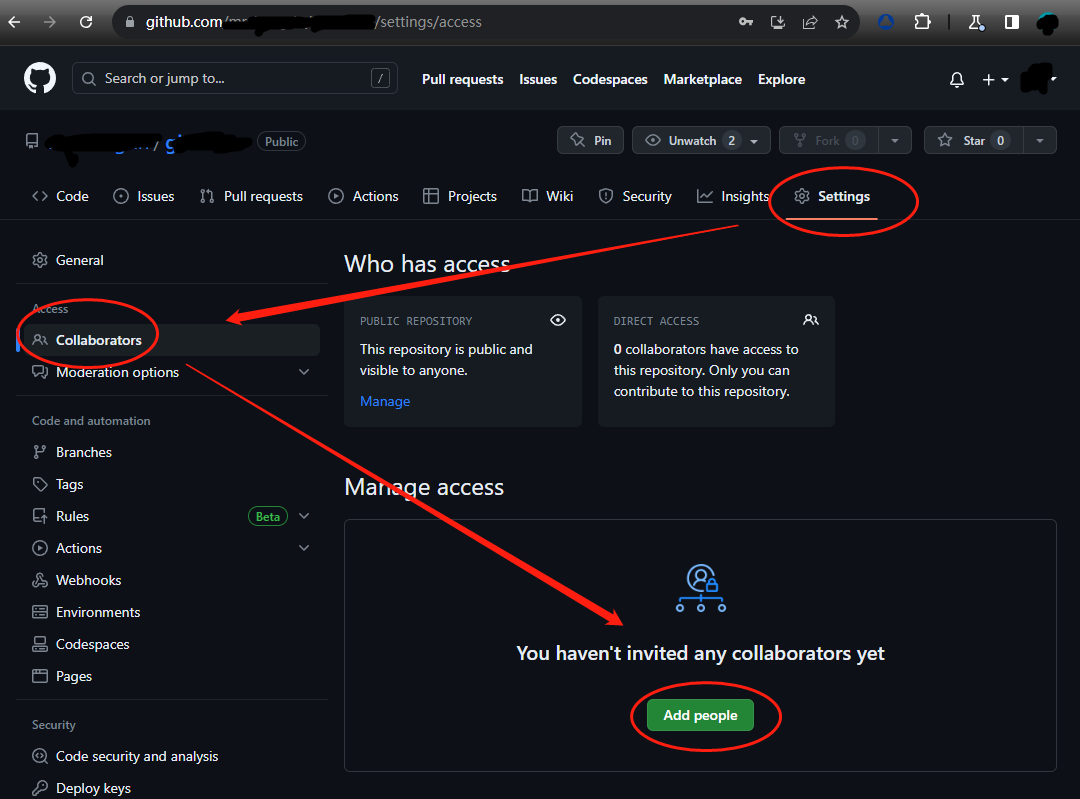Click the blue extension icon in browser toolbar
The image size is (1080, 799).
click(x=886, y=22)
